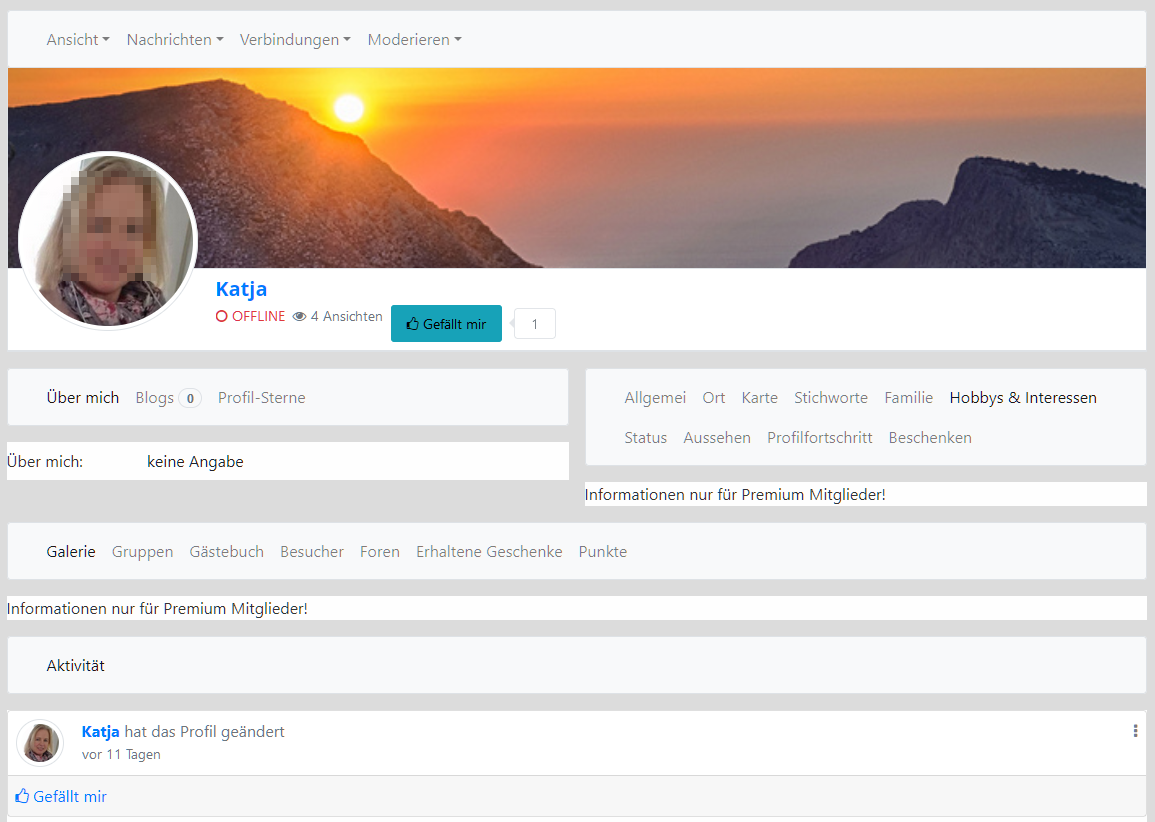The image size is (1155, 822).
Task: Open the three-dot menu on activity entry
Action: (1135, 731)
